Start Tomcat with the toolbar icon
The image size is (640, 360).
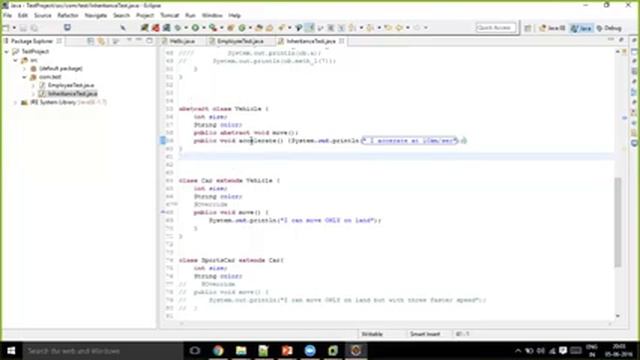(x=144, y=28)
